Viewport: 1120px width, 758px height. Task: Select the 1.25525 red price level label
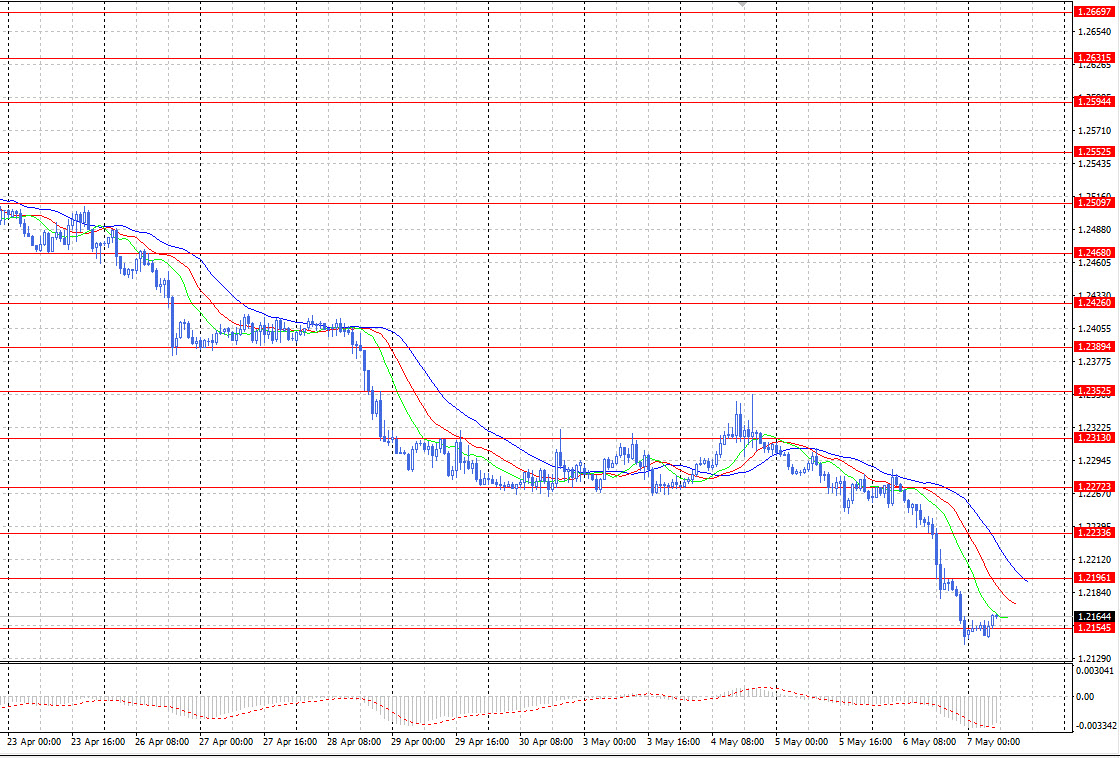[x=1094, y=152]
